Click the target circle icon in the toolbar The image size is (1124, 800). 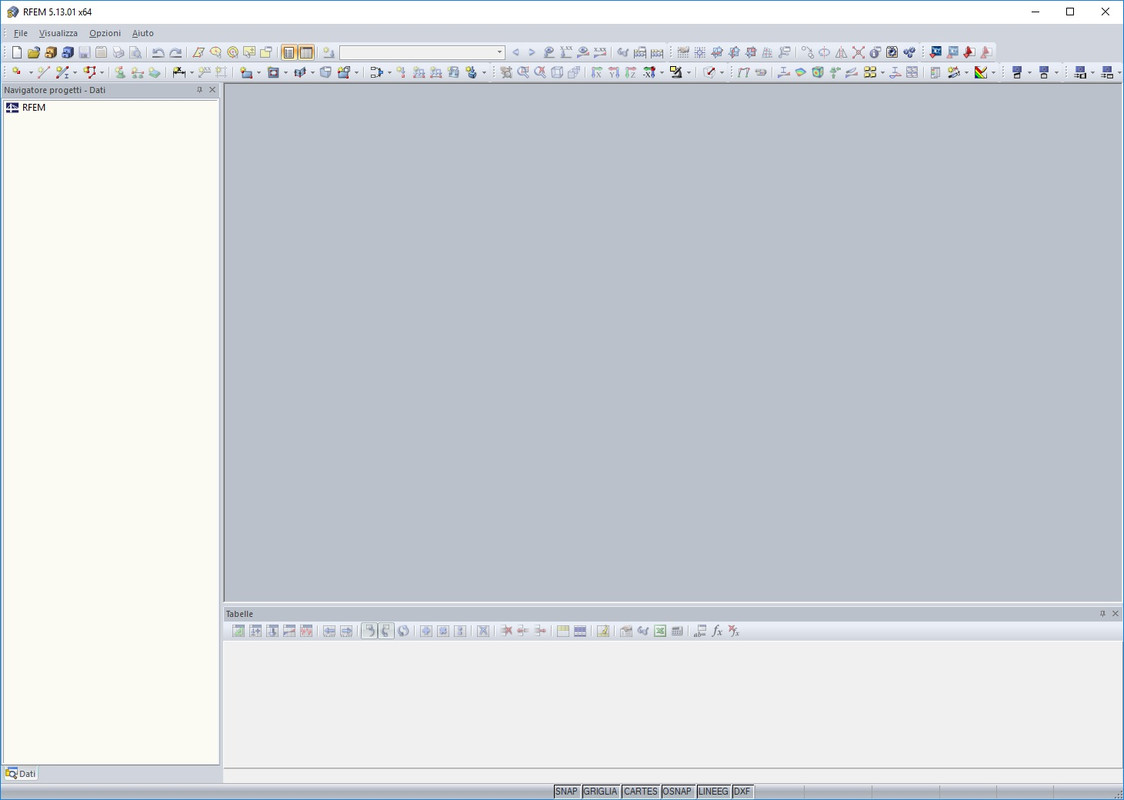click(232, 52)
